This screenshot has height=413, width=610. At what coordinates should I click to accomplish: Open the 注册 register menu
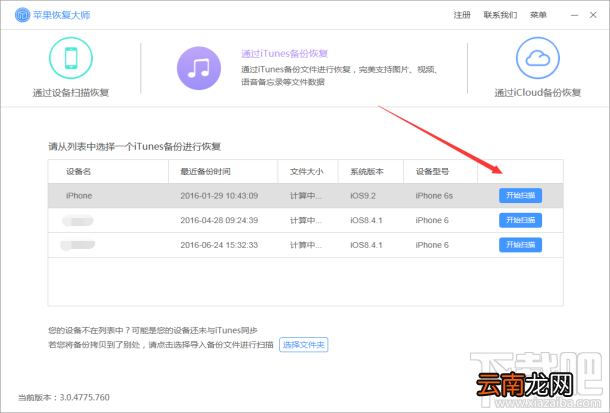[462, 15]
